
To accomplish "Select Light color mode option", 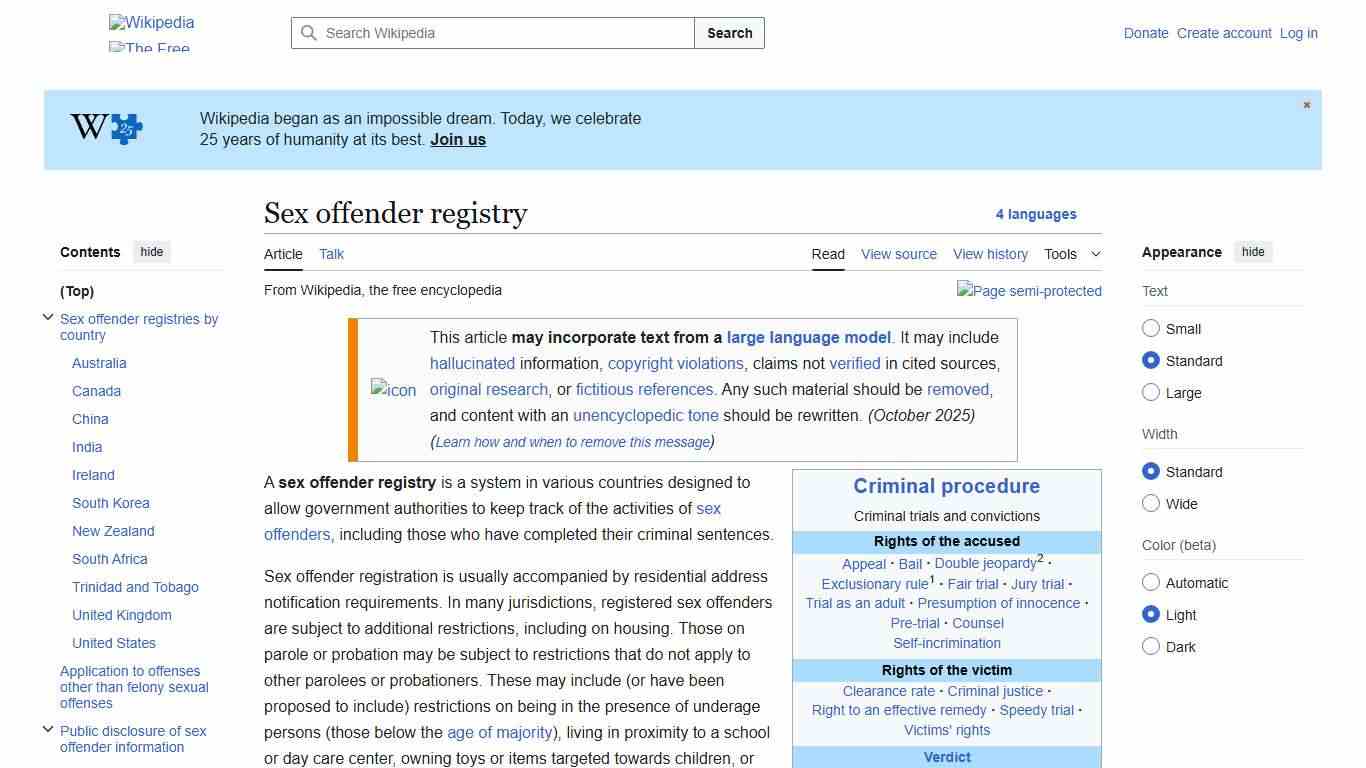I will [x=1151, y=614].
